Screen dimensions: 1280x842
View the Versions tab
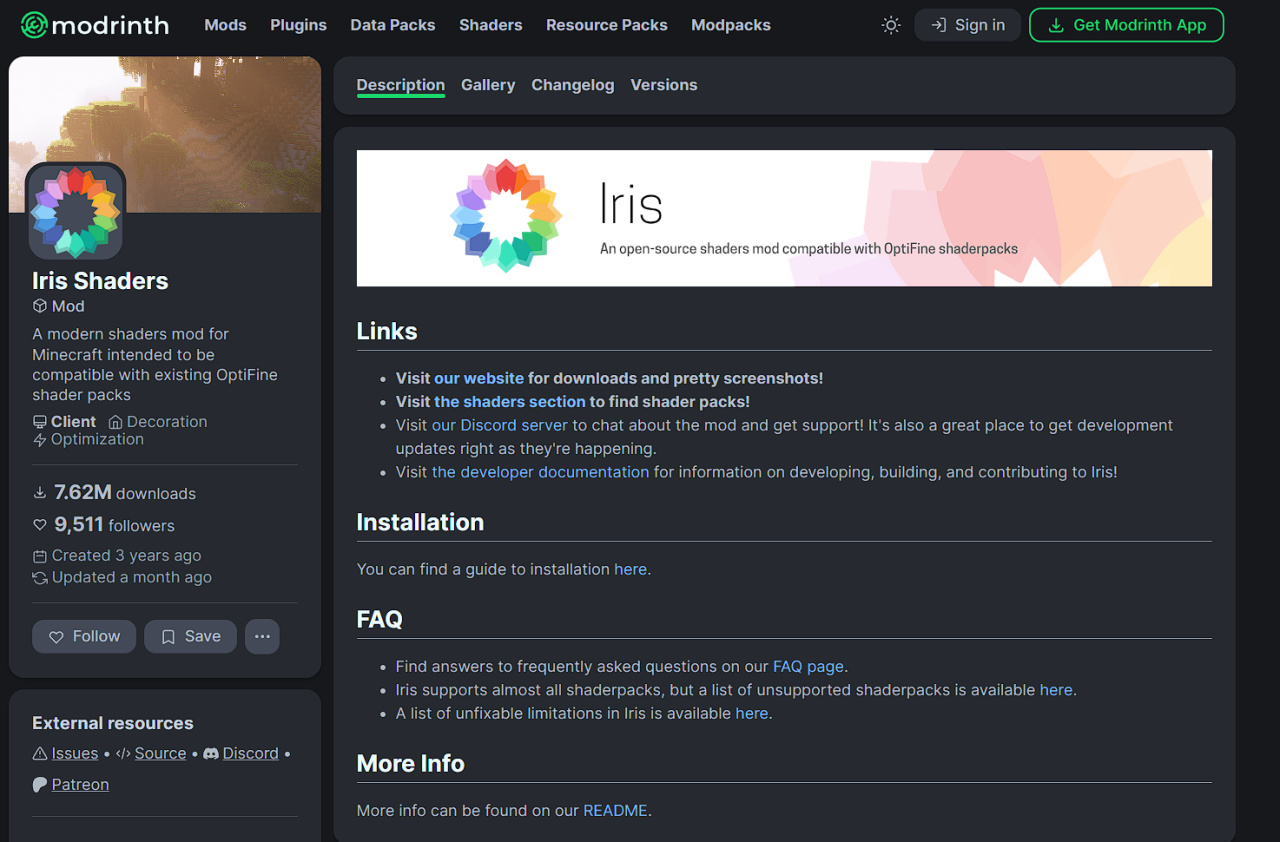tap(664, 85)
